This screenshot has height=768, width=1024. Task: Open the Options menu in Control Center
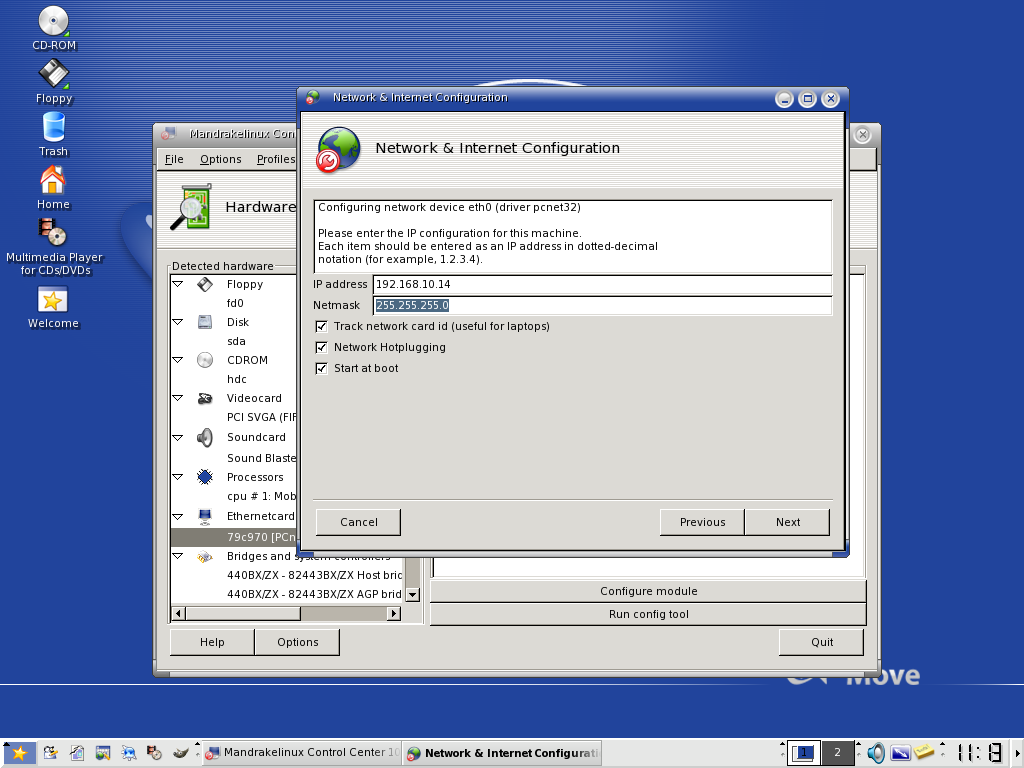tap(221, 159)
